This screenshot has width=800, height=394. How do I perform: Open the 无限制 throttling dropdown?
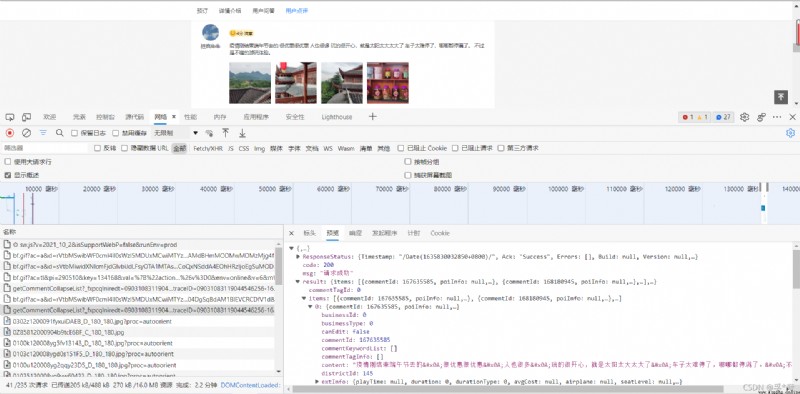pyautogui.click(x=175, y=133)
